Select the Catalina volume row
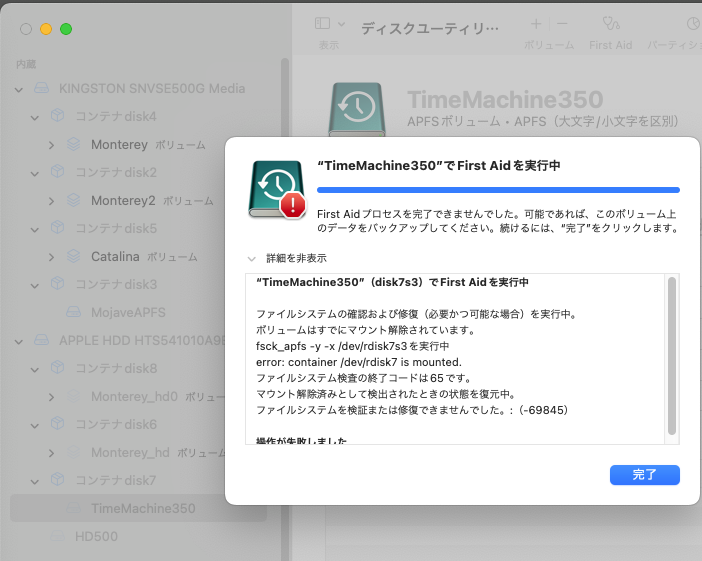 tap(138, 257)
